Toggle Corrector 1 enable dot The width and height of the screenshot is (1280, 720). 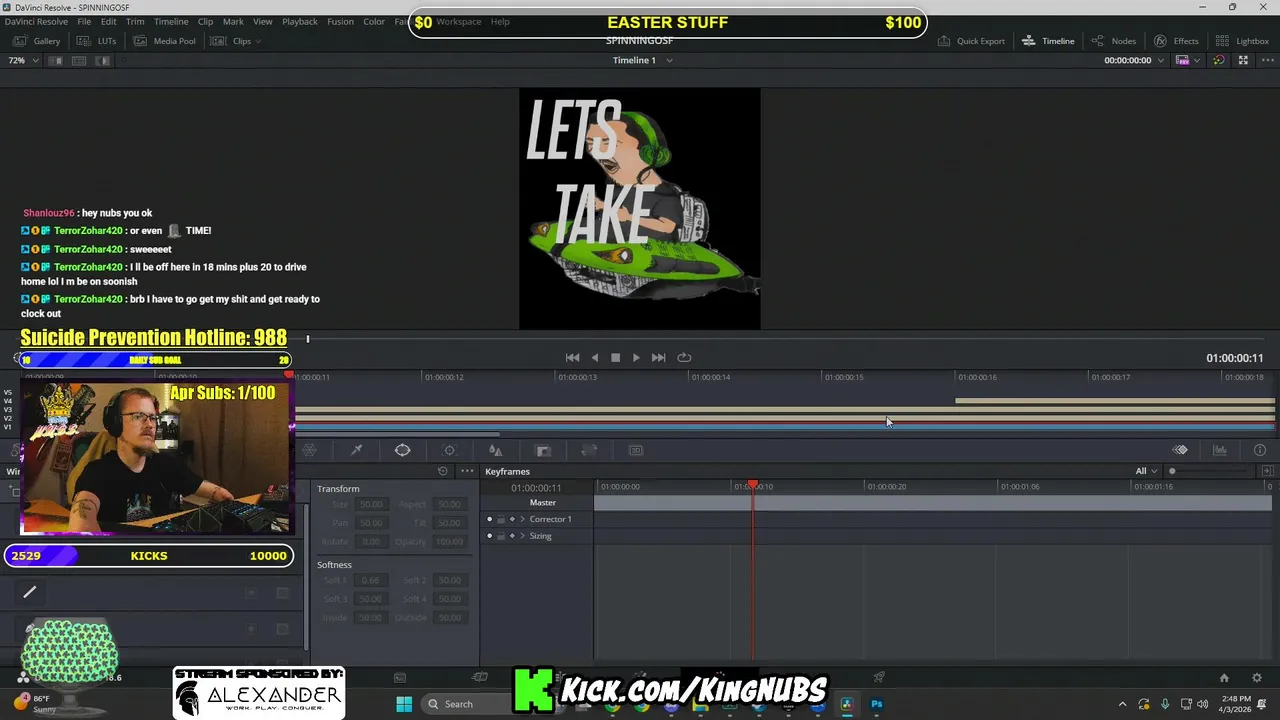489,519
